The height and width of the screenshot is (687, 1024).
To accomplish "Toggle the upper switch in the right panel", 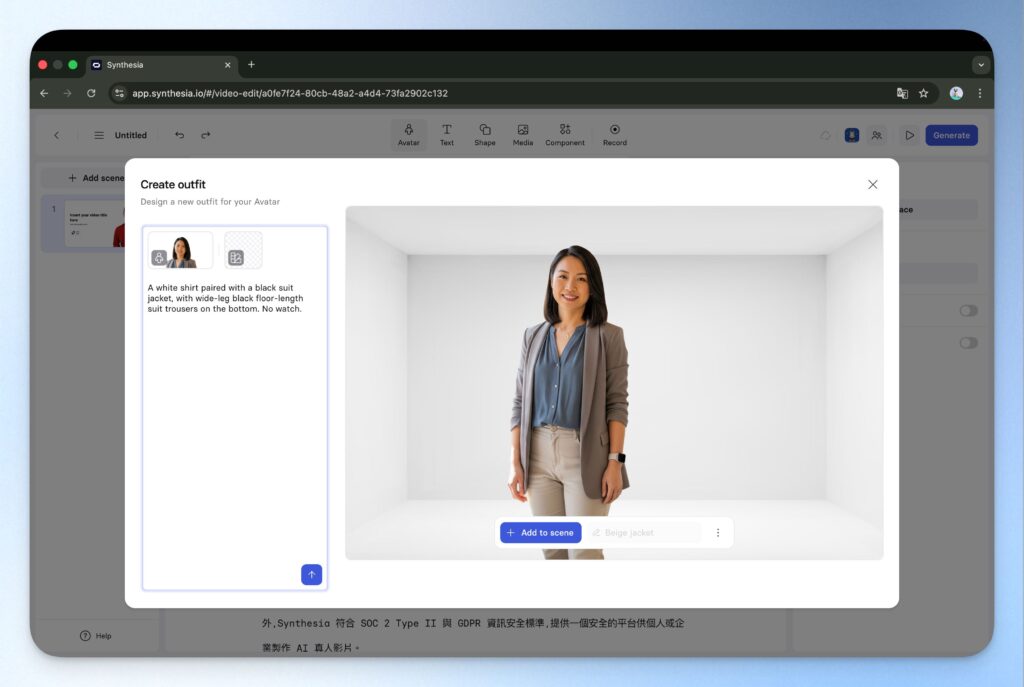I will click(x=967, y=311).
